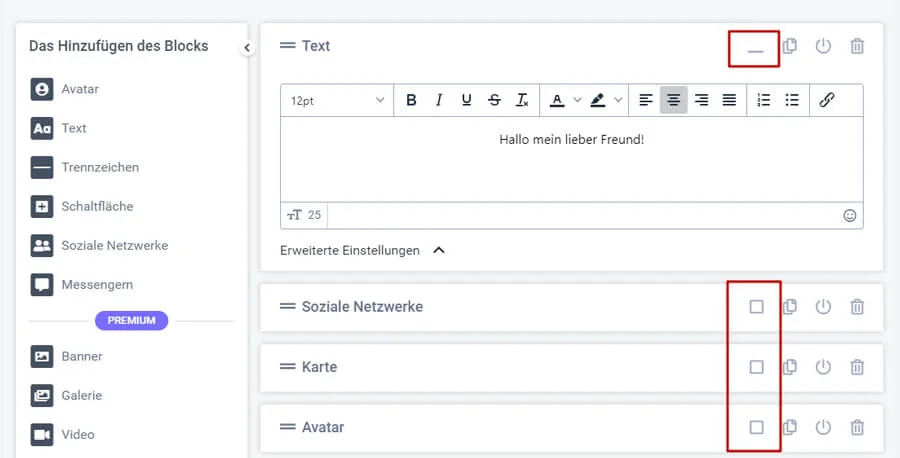Expand the Soziale Netzwerke block checkbox
Screen dimensions: 900x458
(756, 307)
